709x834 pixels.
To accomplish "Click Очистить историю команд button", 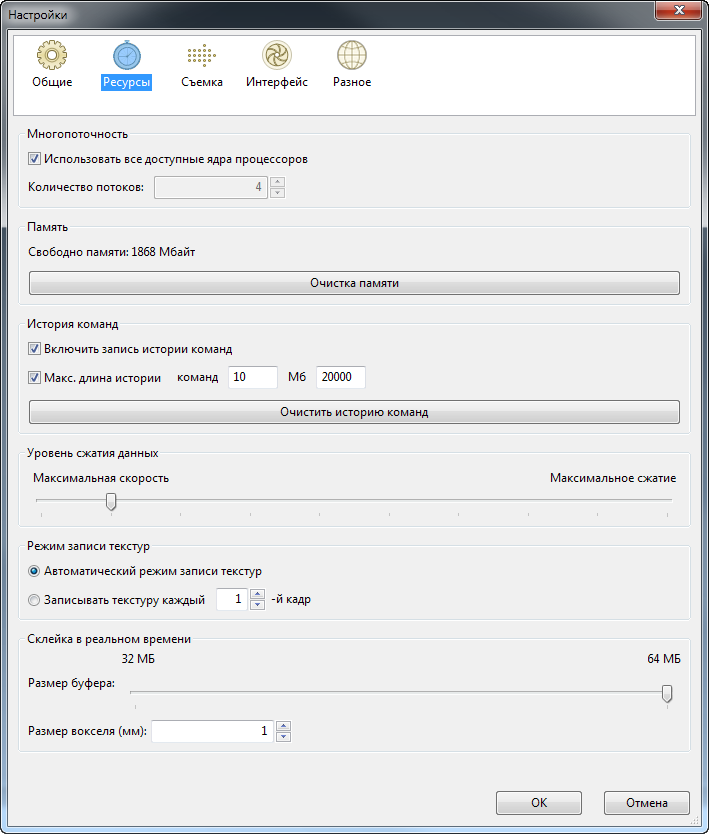I will point(354,412).
